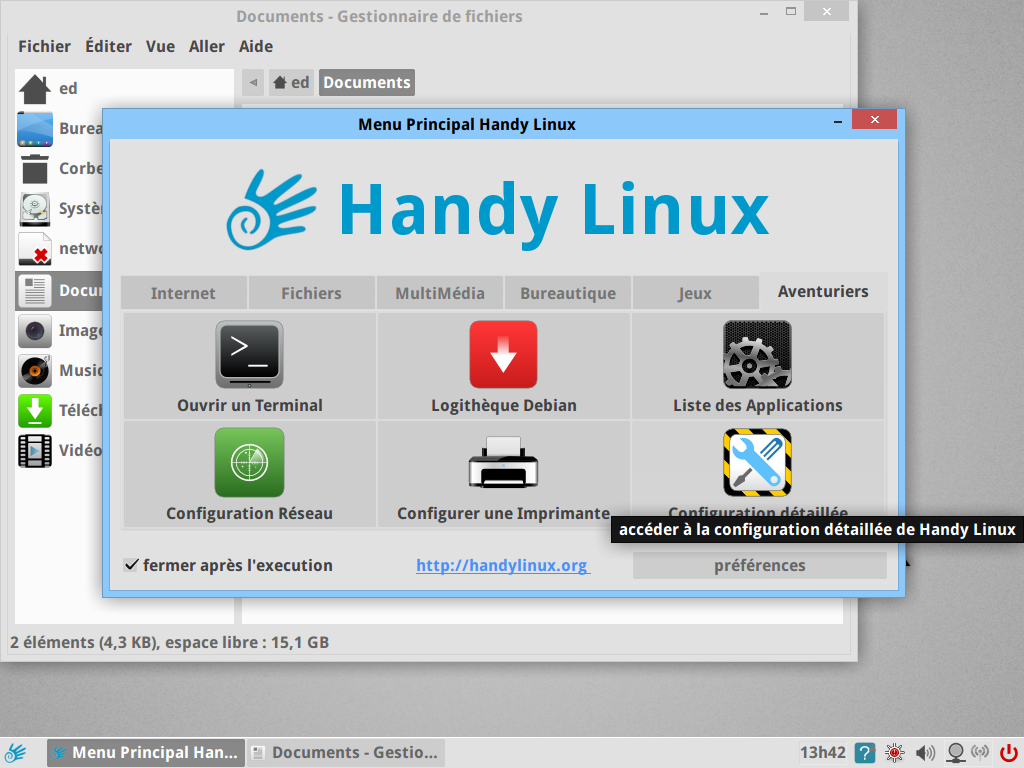Switch to the MultiMédia tab
1024x768 pixels.
point(440,293)
